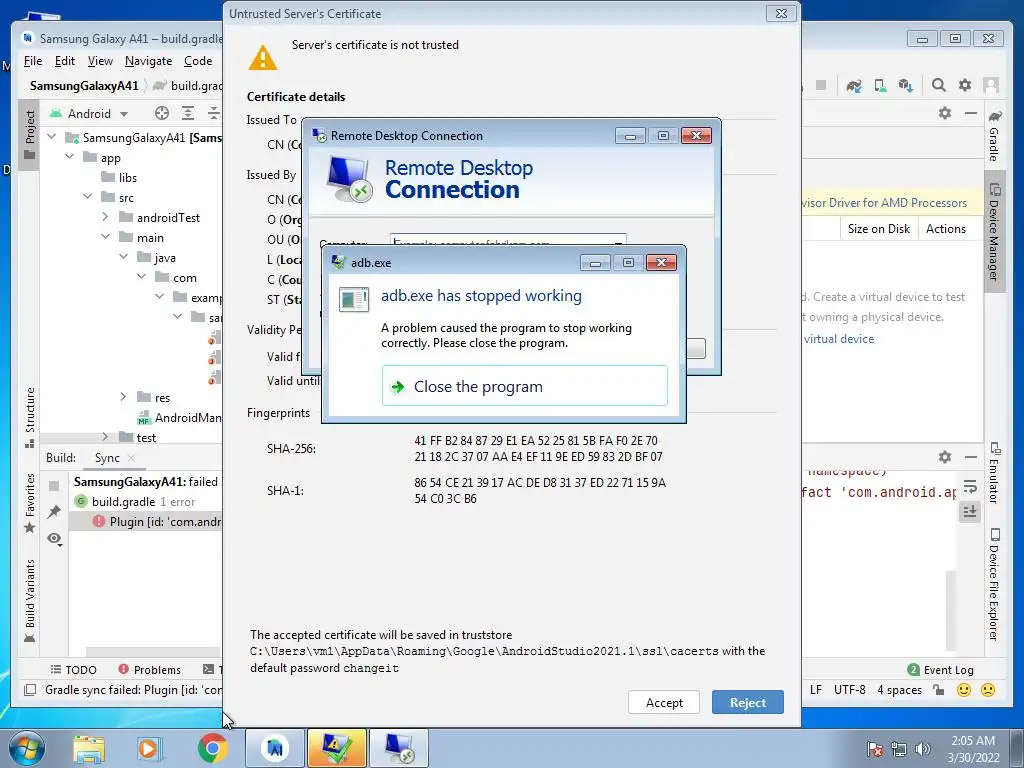This screenshot has height=768, width=1024.
Task: Click the smiley face feedback icon
Action: tap(963, 690)
